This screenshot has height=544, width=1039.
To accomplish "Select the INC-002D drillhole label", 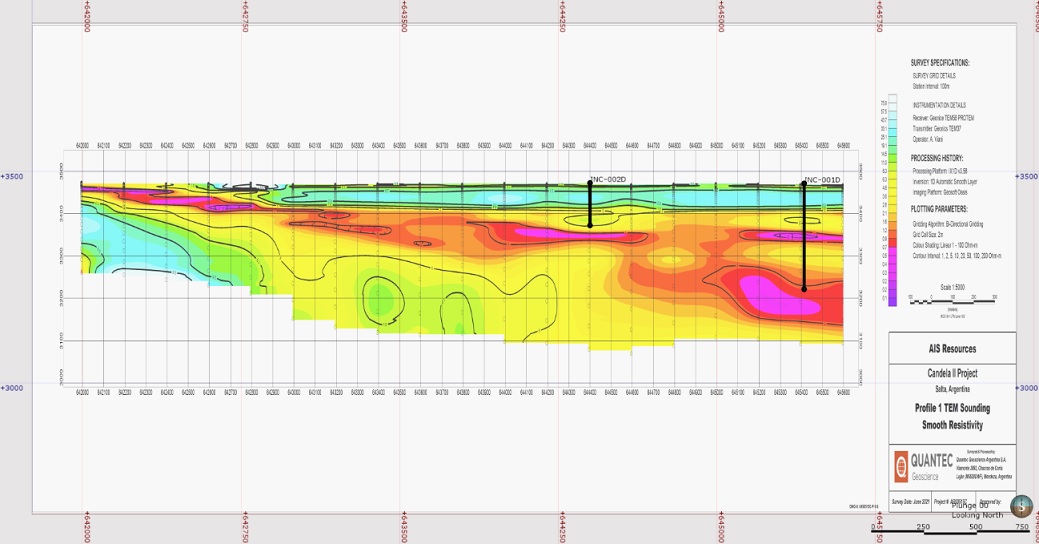I will coord(608,180).
